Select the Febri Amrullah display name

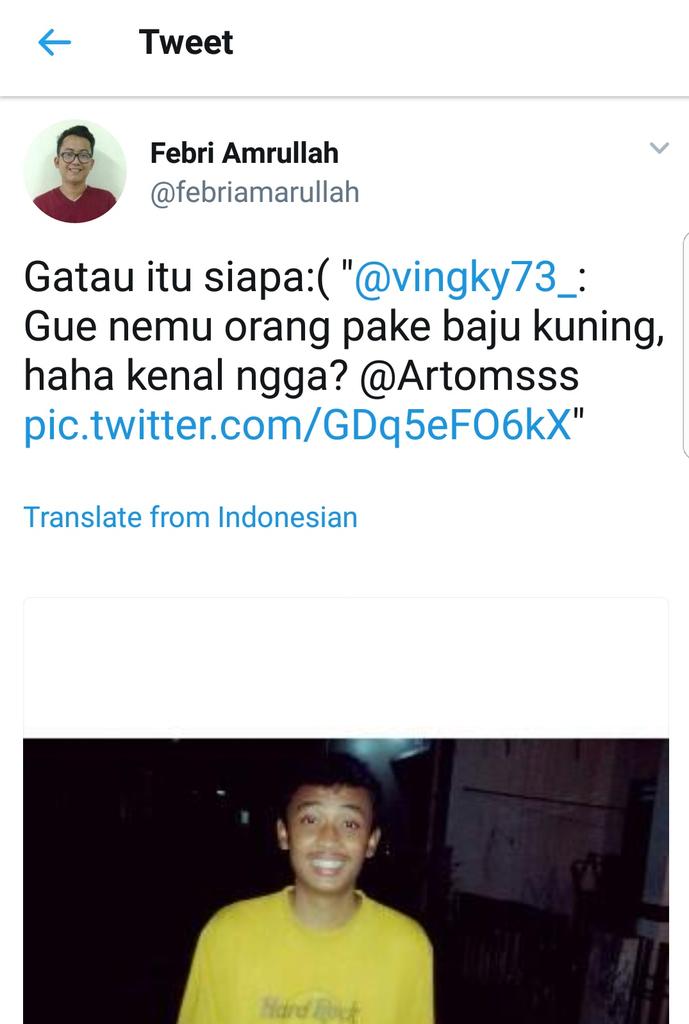tap(244, 153)
